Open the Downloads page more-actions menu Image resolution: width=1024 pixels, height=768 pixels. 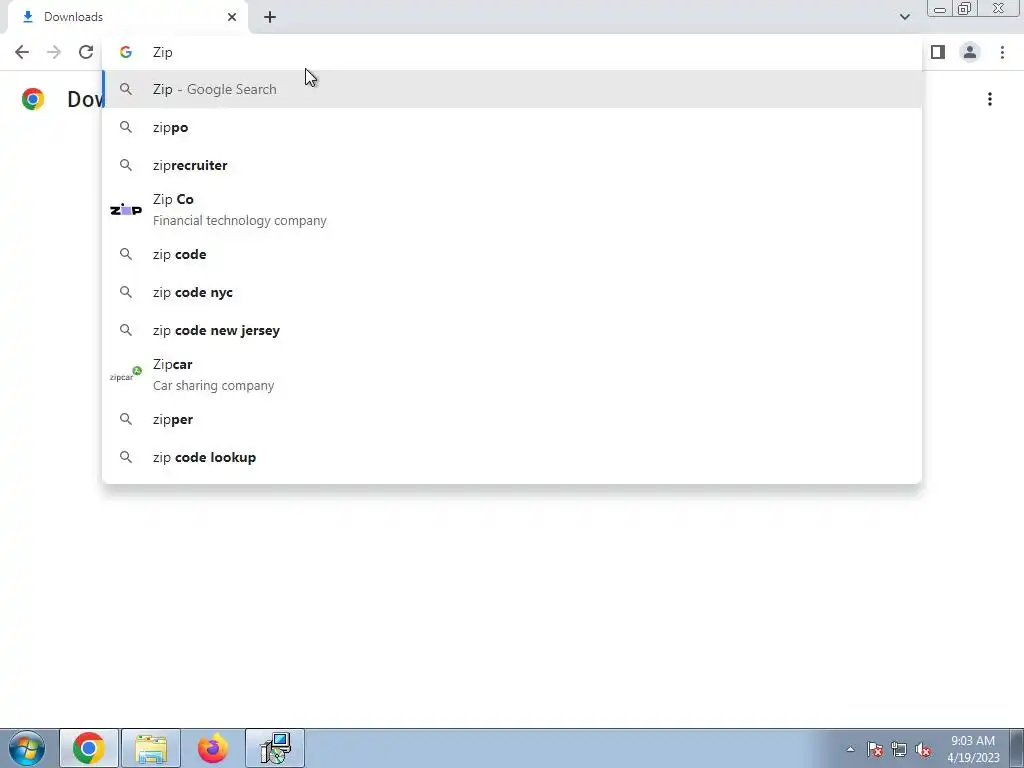pos(990,99)
